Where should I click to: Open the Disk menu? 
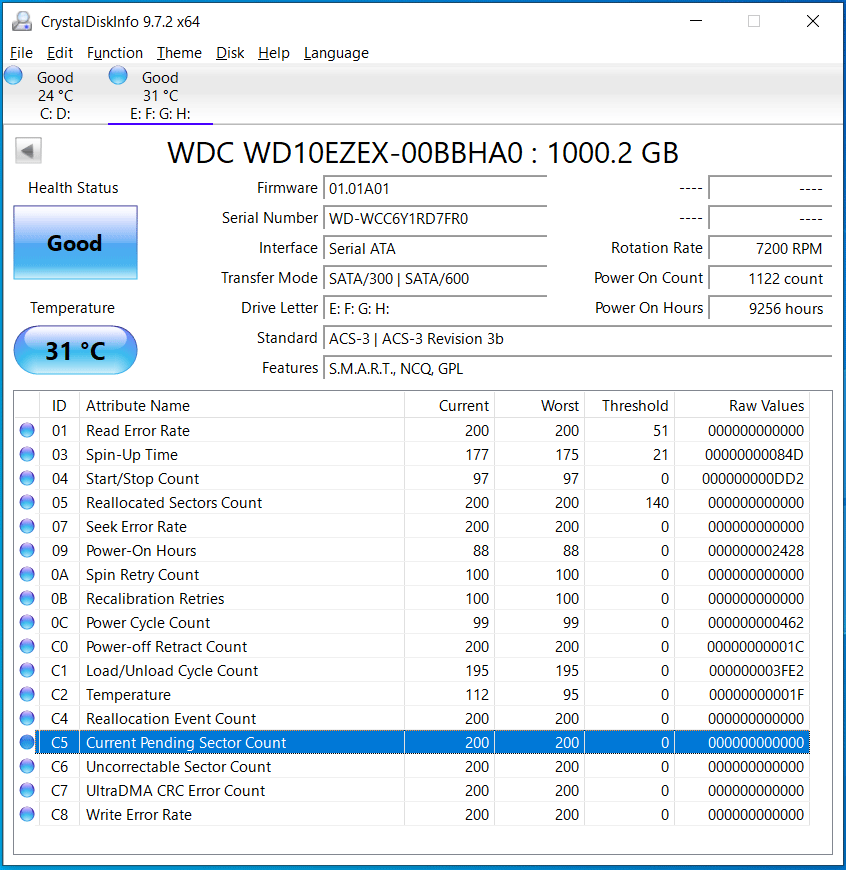click(x=230, y=53)
